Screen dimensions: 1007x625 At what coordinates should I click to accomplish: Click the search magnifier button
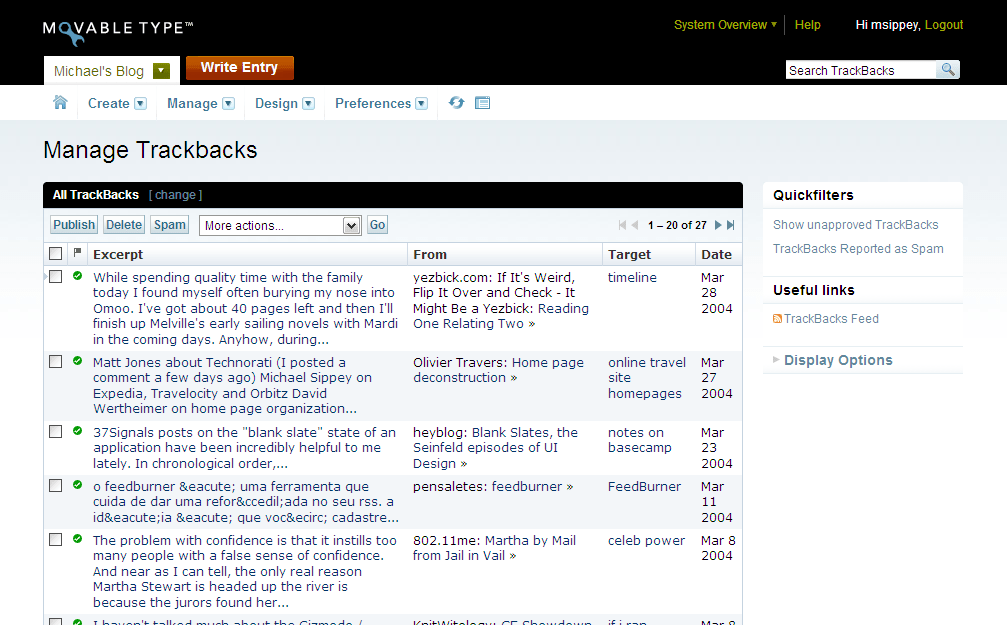click(x=948, y=69)
